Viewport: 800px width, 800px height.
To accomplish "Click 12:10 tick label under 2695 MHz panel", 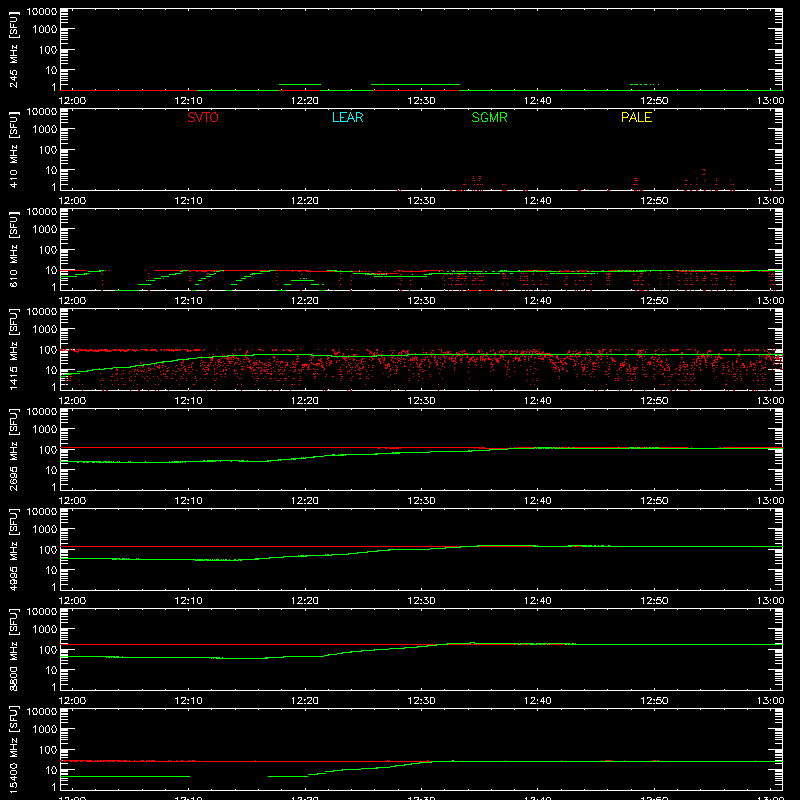I will click(x=188, y=501).
